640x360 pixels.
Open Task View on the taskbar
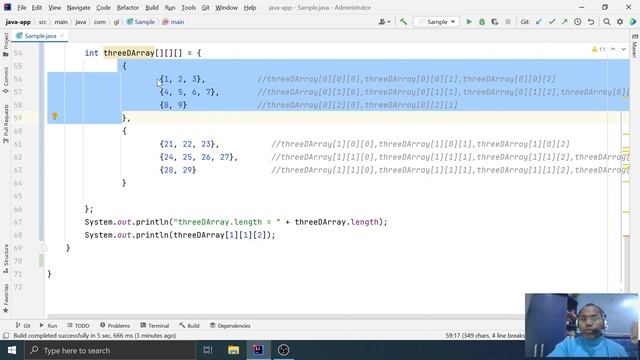(208, 350)
